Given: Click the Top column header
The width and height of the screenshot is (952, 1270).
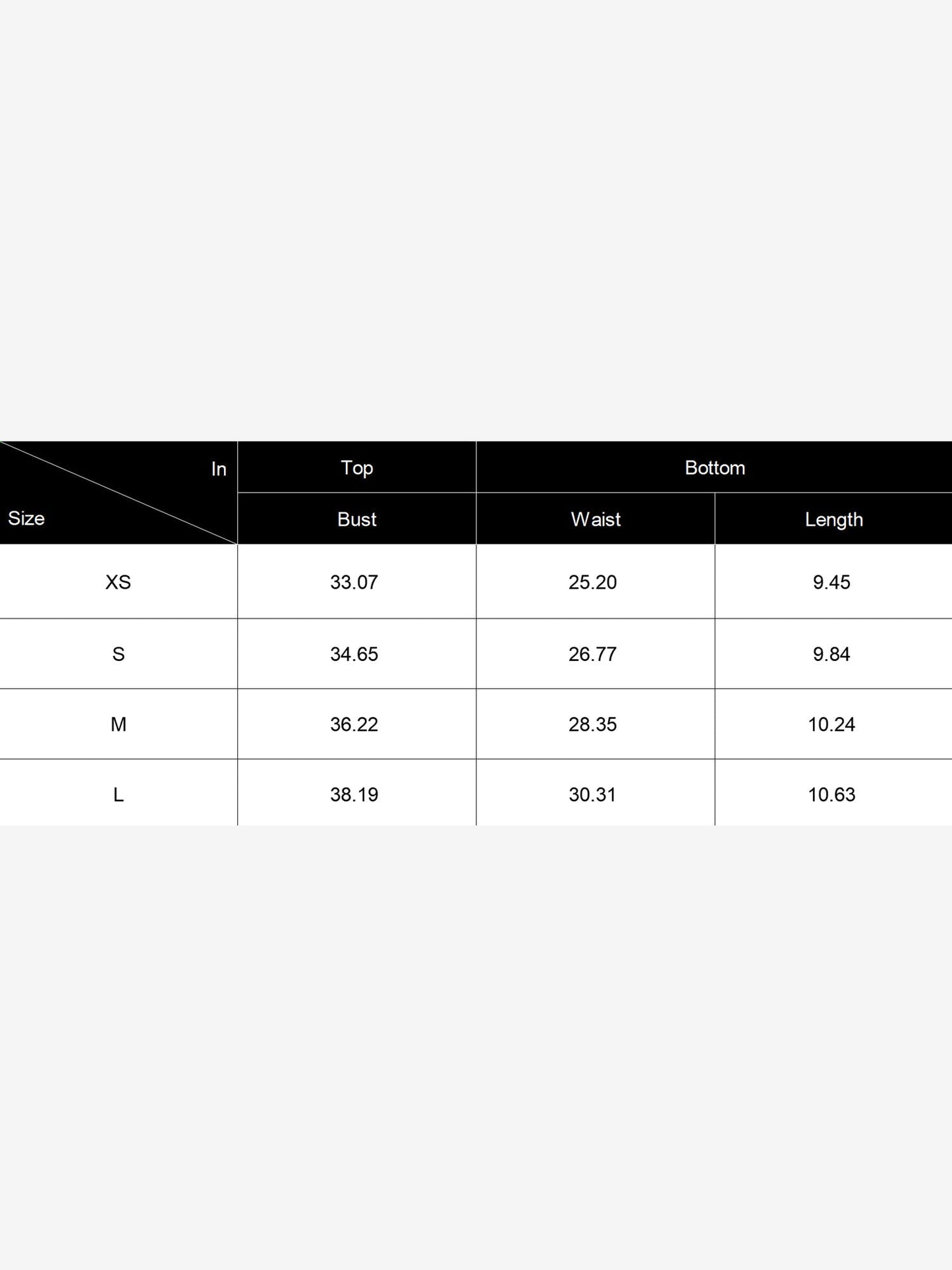Looking at the screenshot, I should [x=356, y=468].
